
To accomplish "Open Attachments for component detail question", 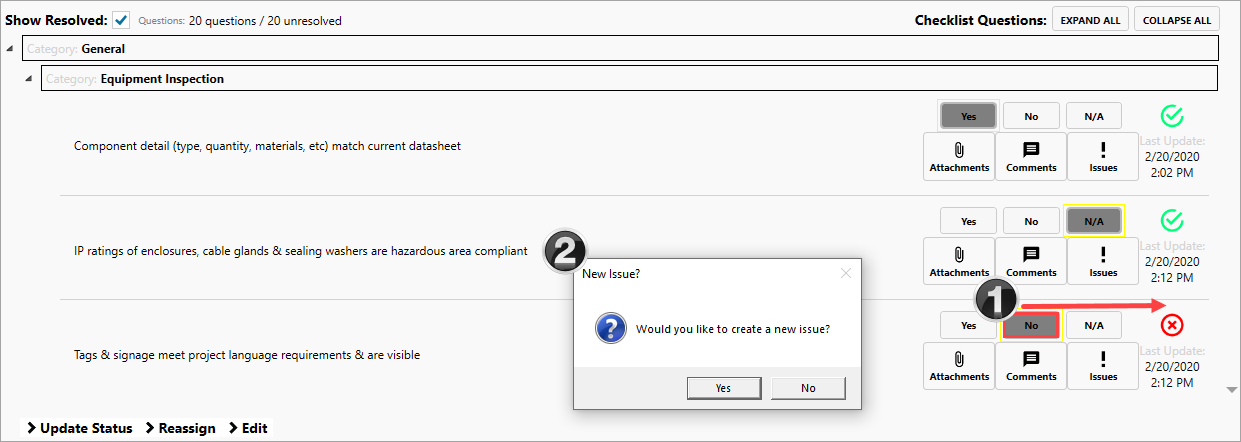I will [x=959, y=156].
